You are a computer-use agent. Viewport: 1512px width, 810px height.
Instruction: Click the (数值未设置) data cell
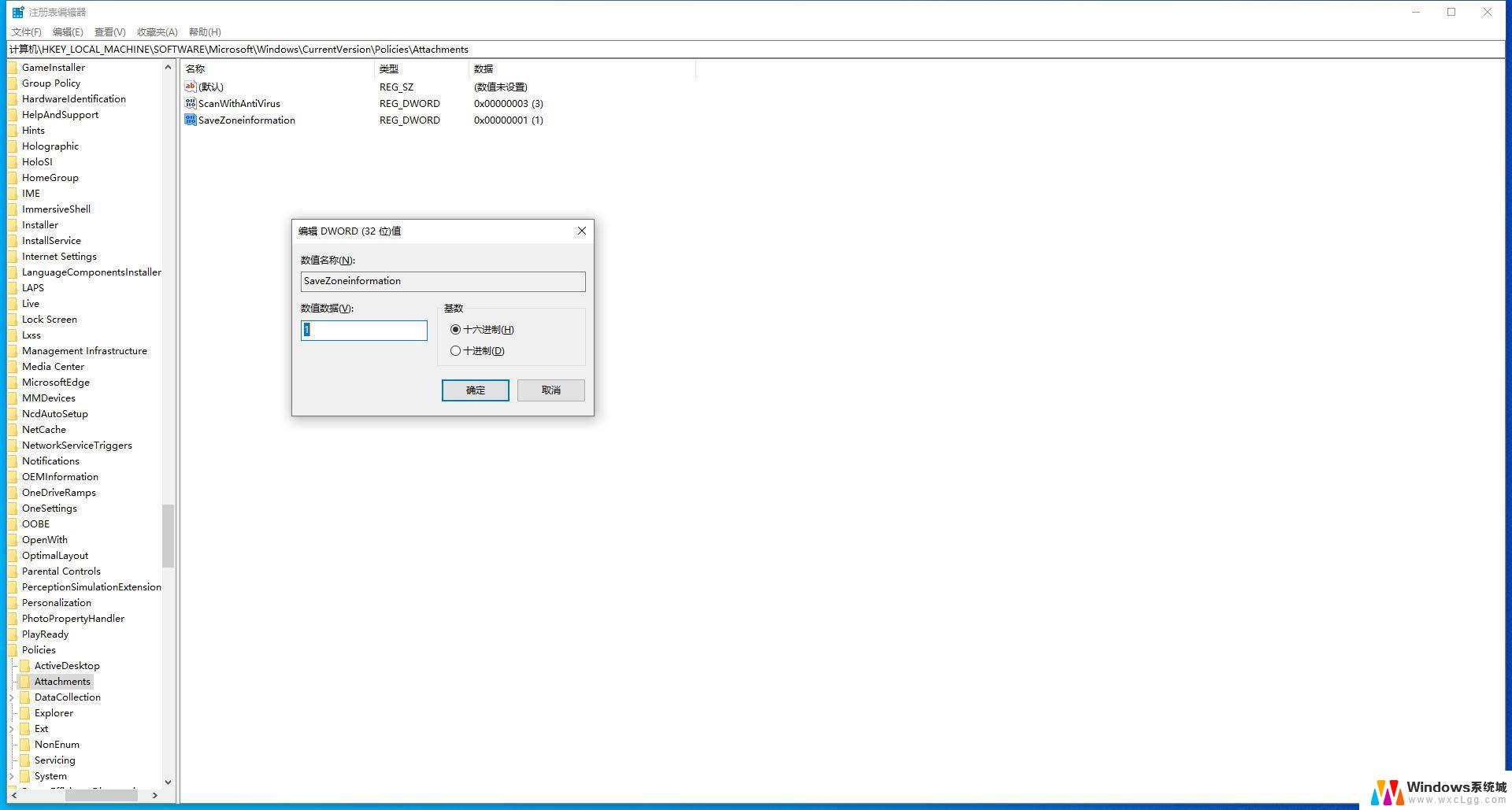coord(501,87)
